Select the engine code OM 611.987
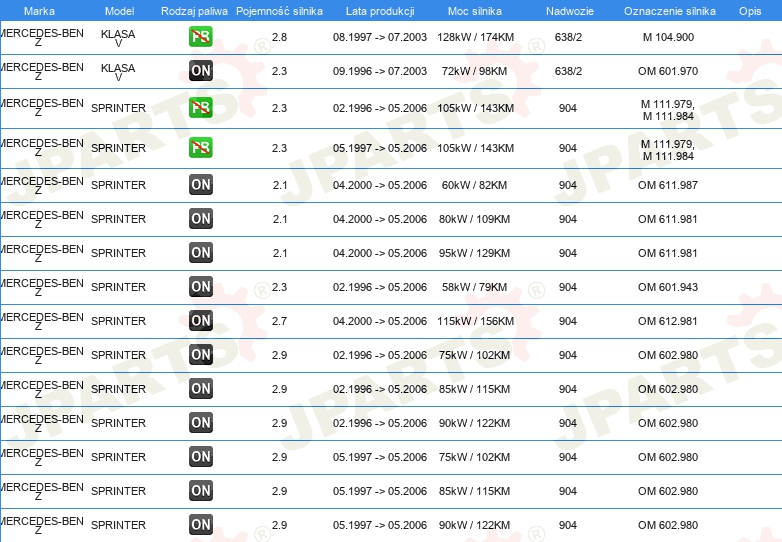 [668, 185]
